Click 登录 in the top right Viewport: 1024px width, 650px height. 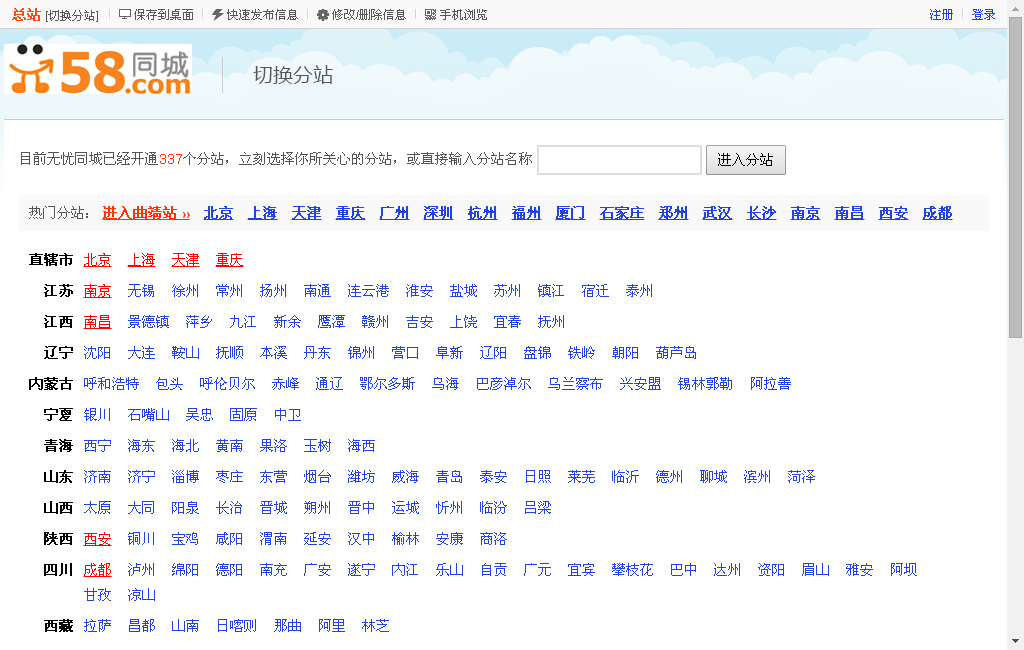pos(982,14)
